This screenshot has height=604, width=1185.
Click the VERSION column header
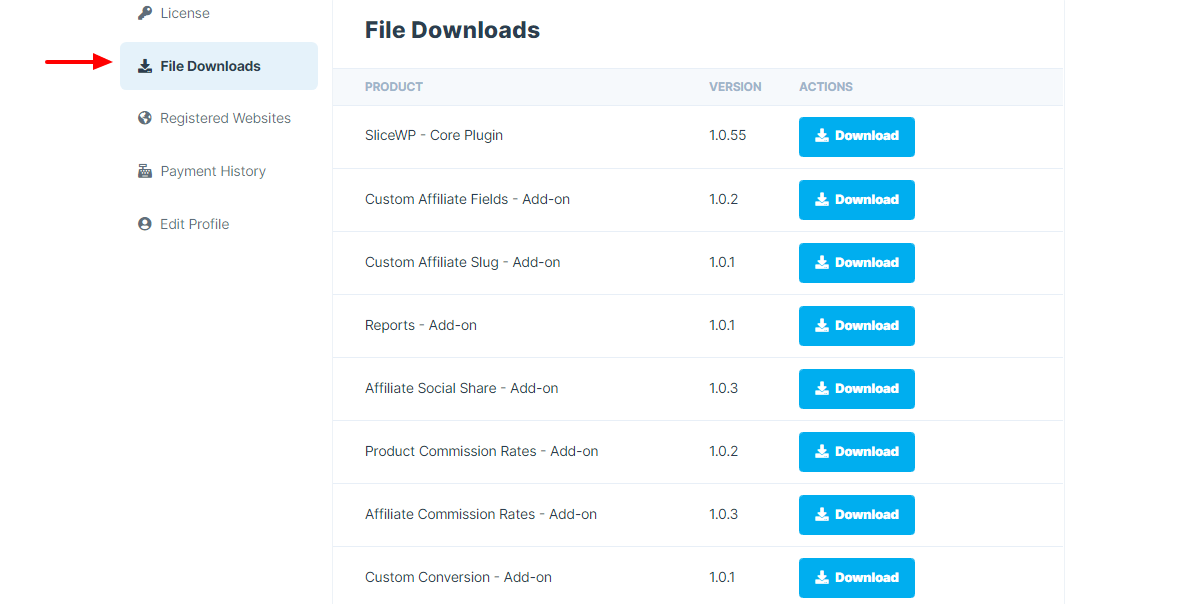(x=735, y=87)
